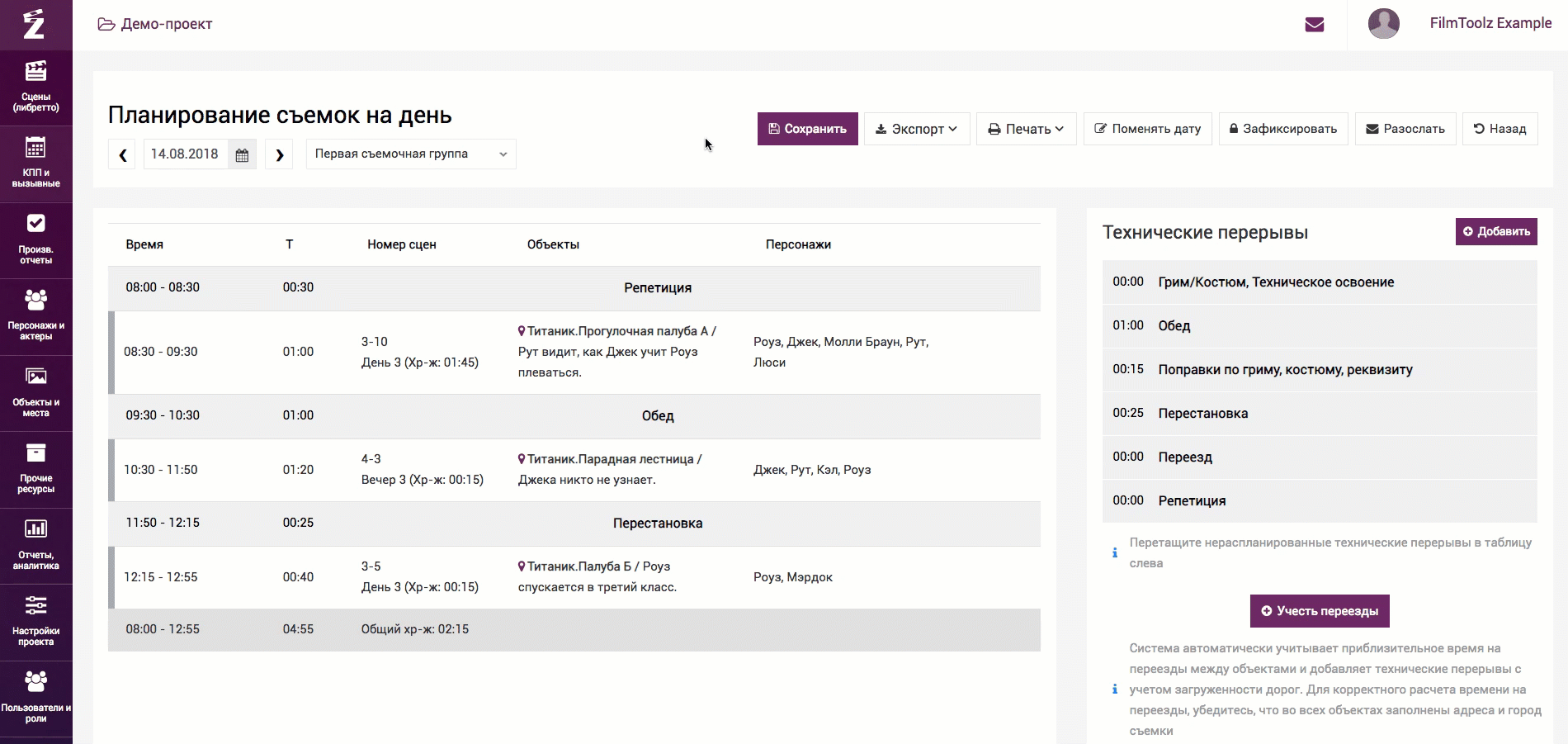Click the calendar icon beside the date
Image resolution: width=1568 pixels, height=744 pixels.
(x=242, y=154)
